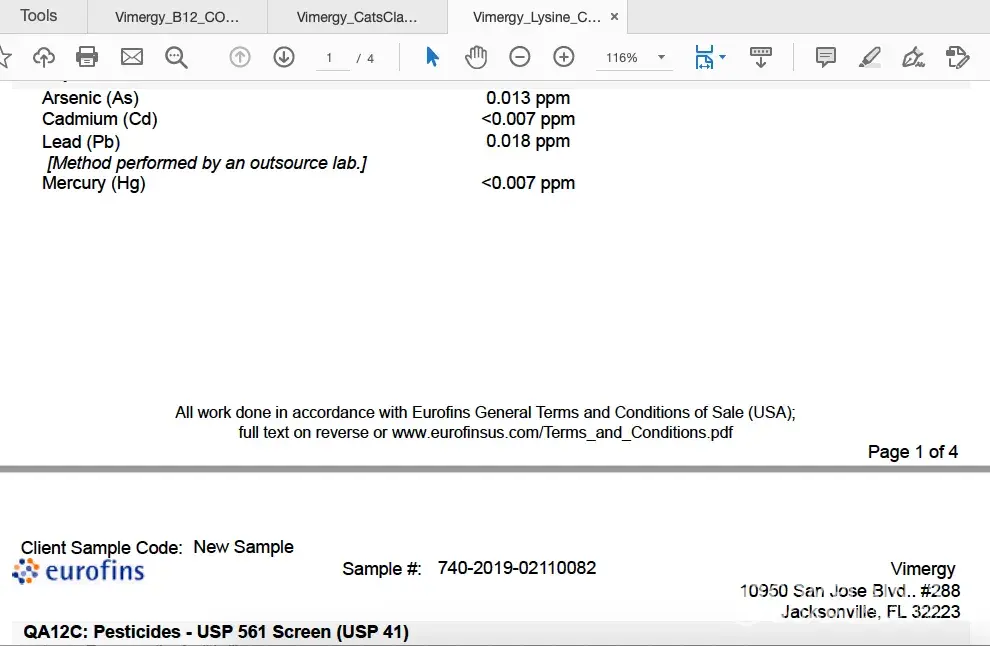Expand the fit page options arrow
Screen dimensions: 990x646
pos(723,57)
